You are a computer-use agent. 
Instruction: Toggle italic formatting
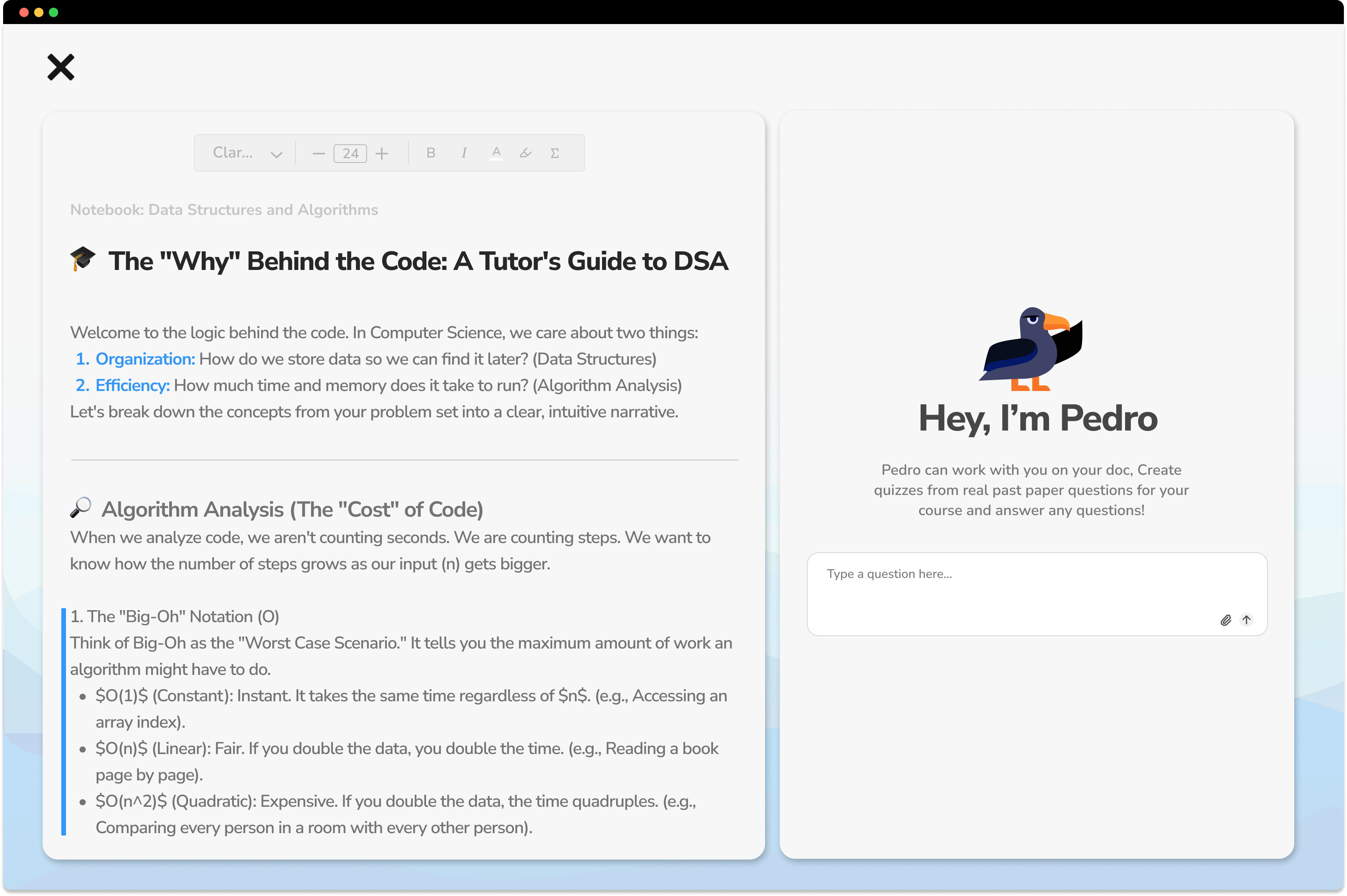pos(464,153)
